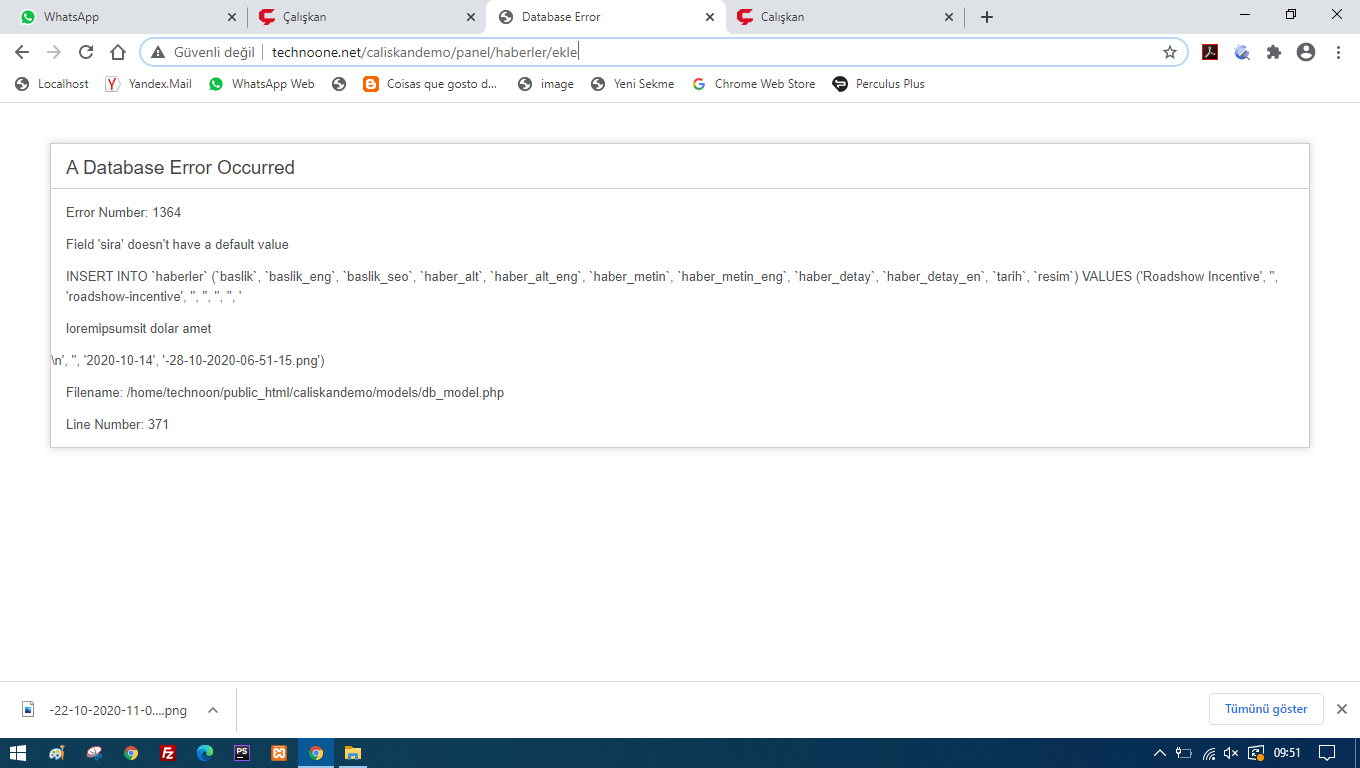Navigate back to the previous page

point(22,52)
